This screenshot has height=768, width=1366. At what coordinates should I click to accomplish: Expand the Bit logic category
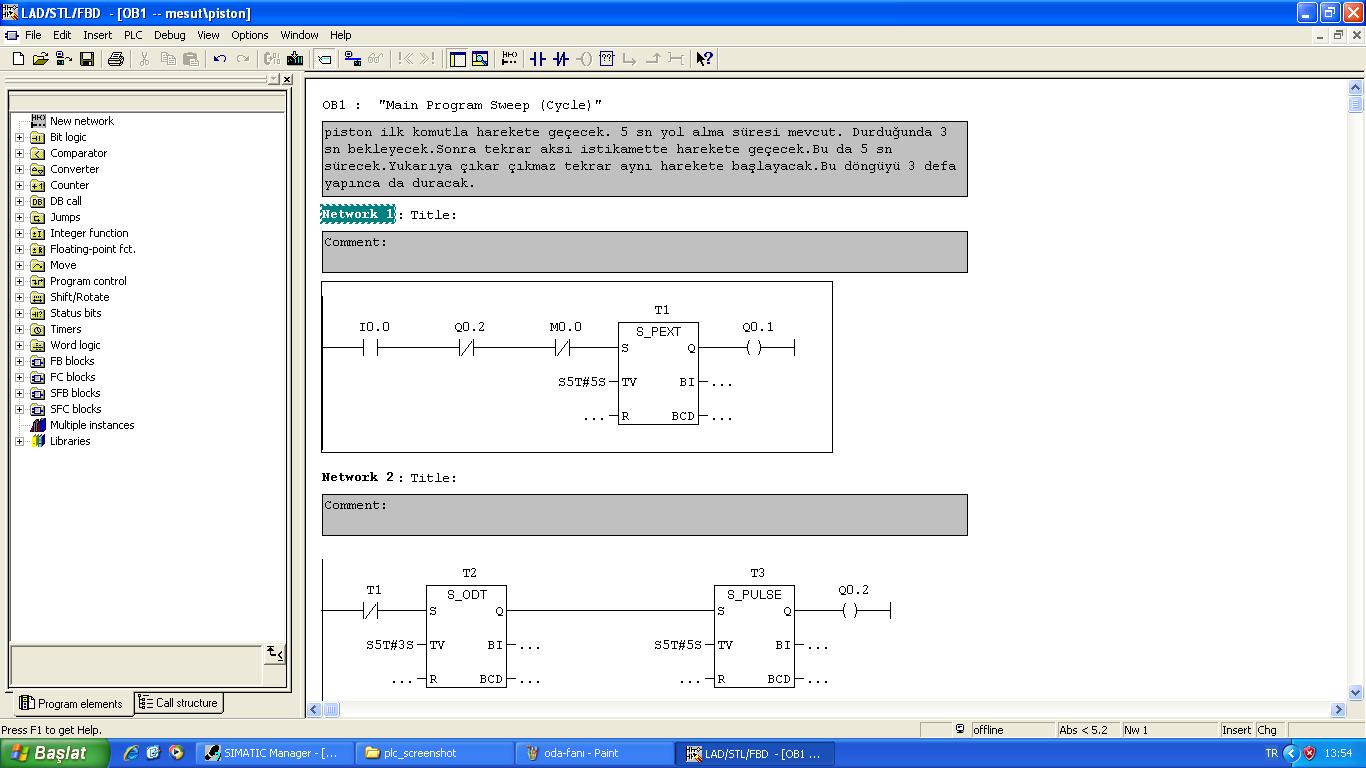tap(19, 137)
